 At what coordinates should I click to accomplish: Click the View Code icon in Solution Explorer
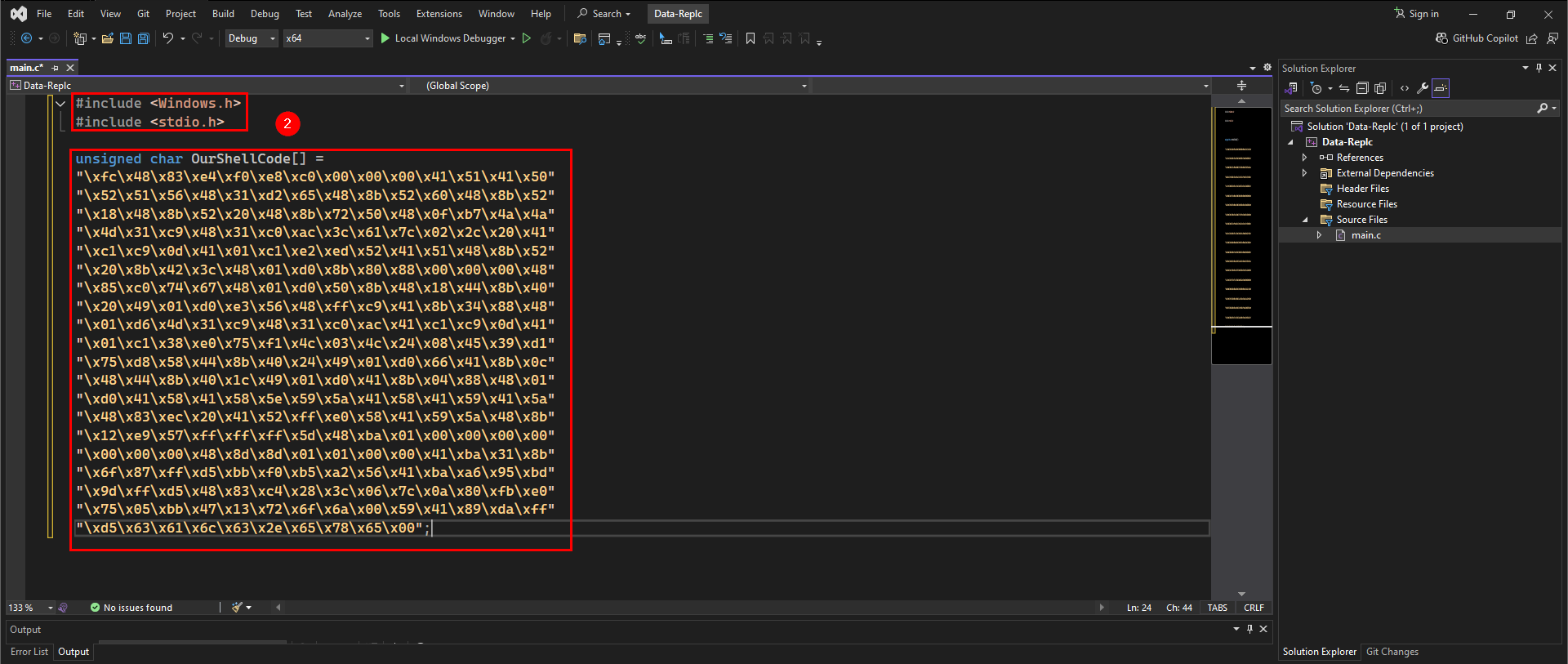pyautogui.click(x=1405, y=88)
